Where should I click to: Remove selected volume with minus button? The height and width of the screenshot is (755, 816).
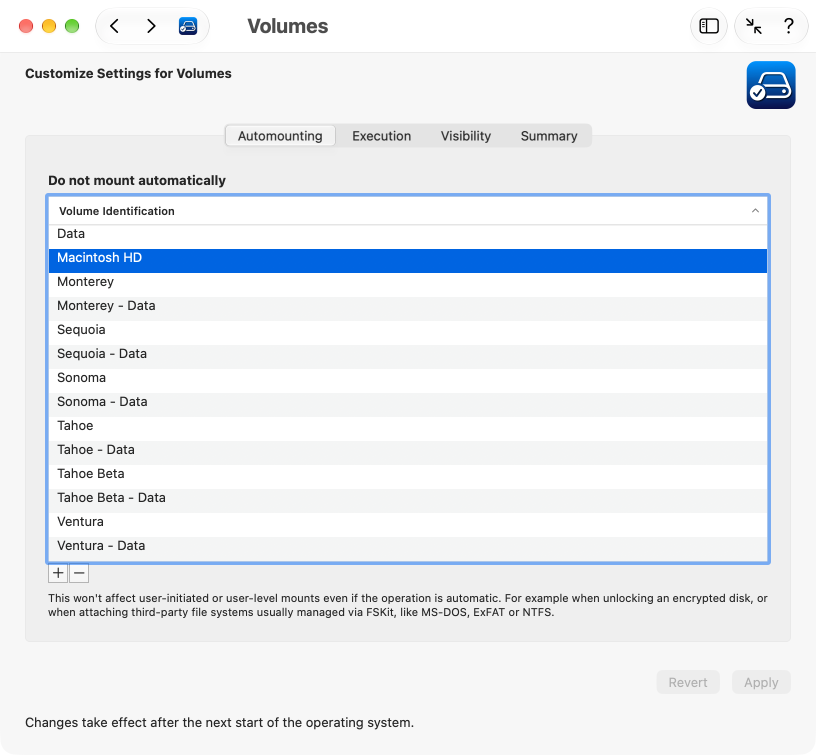79,573
